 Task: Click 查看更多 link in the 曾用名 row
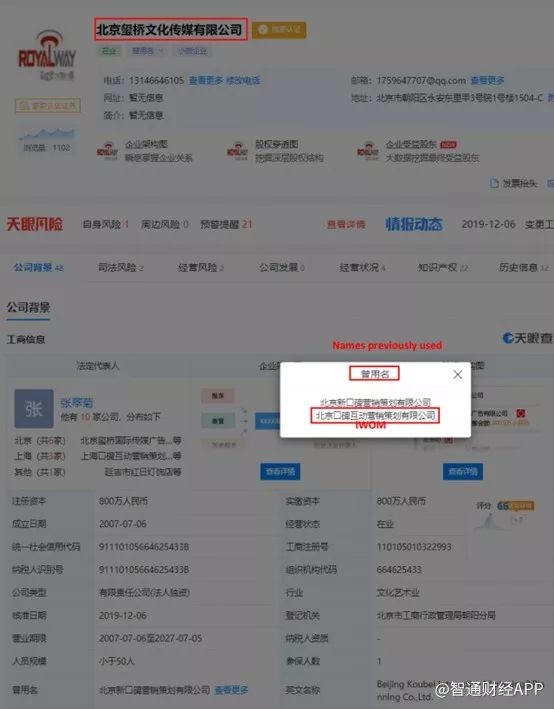click(x=231, y=690)
